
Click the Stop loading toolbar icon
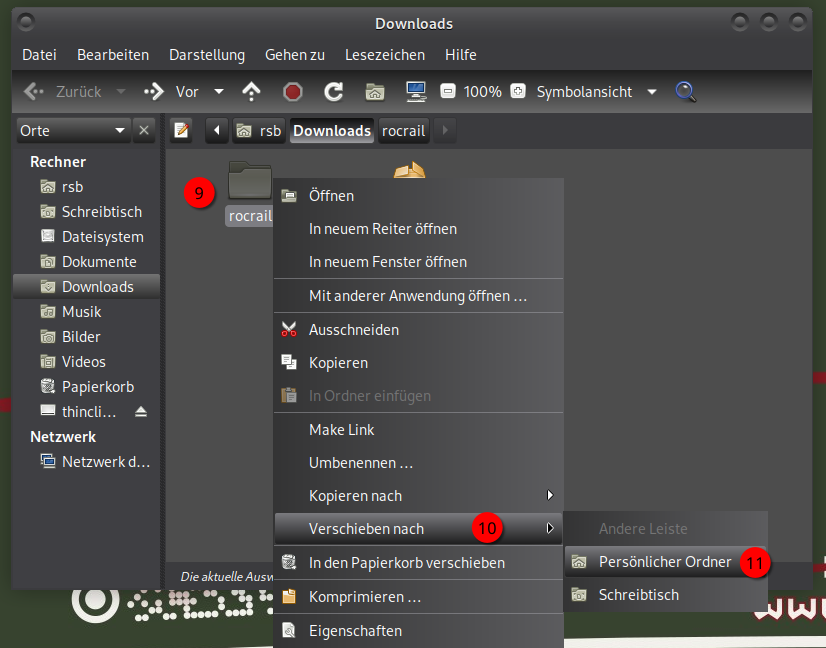[293, 92]
